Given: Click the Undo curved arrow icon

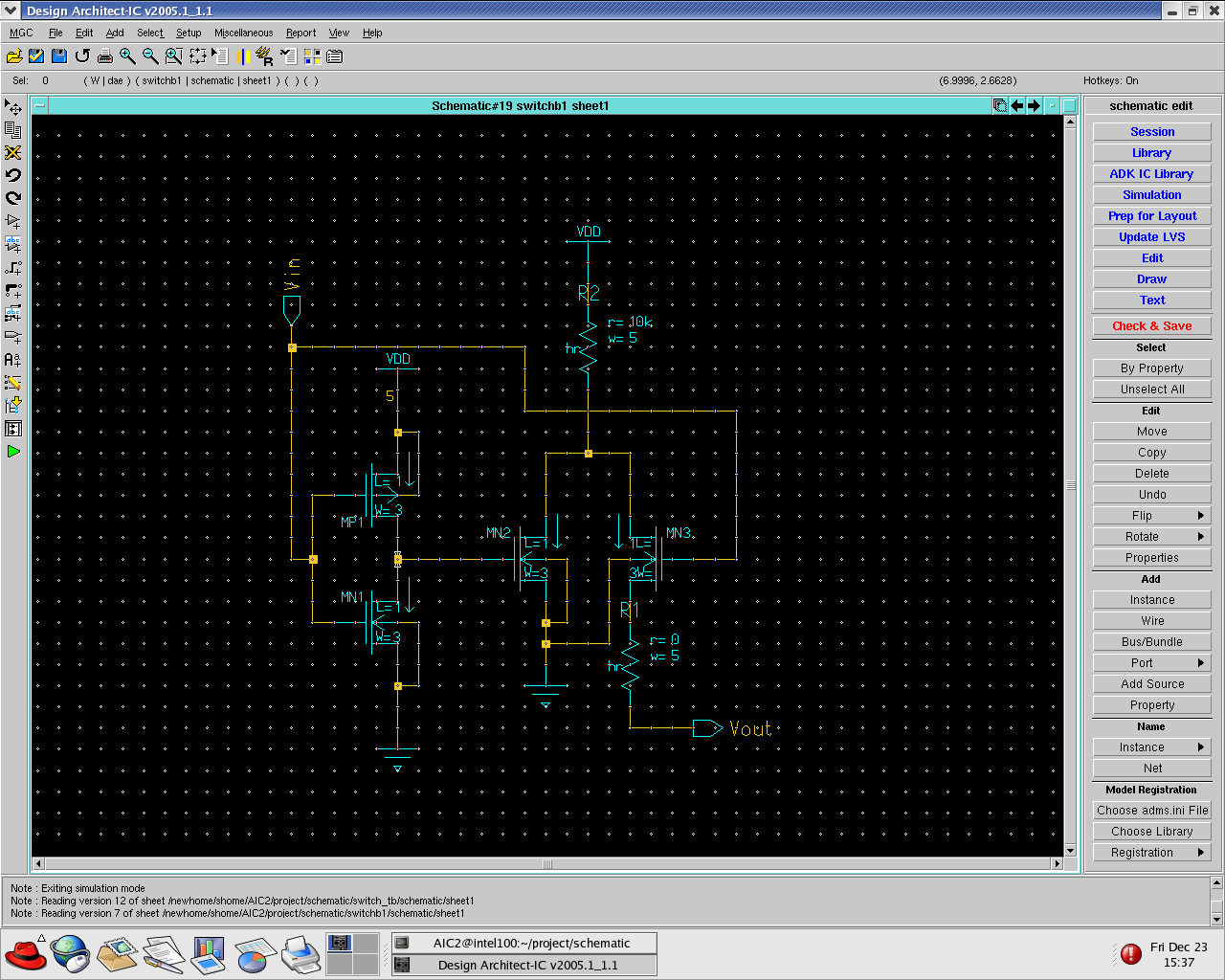Looking at the screenshot, I should (13, 175).
